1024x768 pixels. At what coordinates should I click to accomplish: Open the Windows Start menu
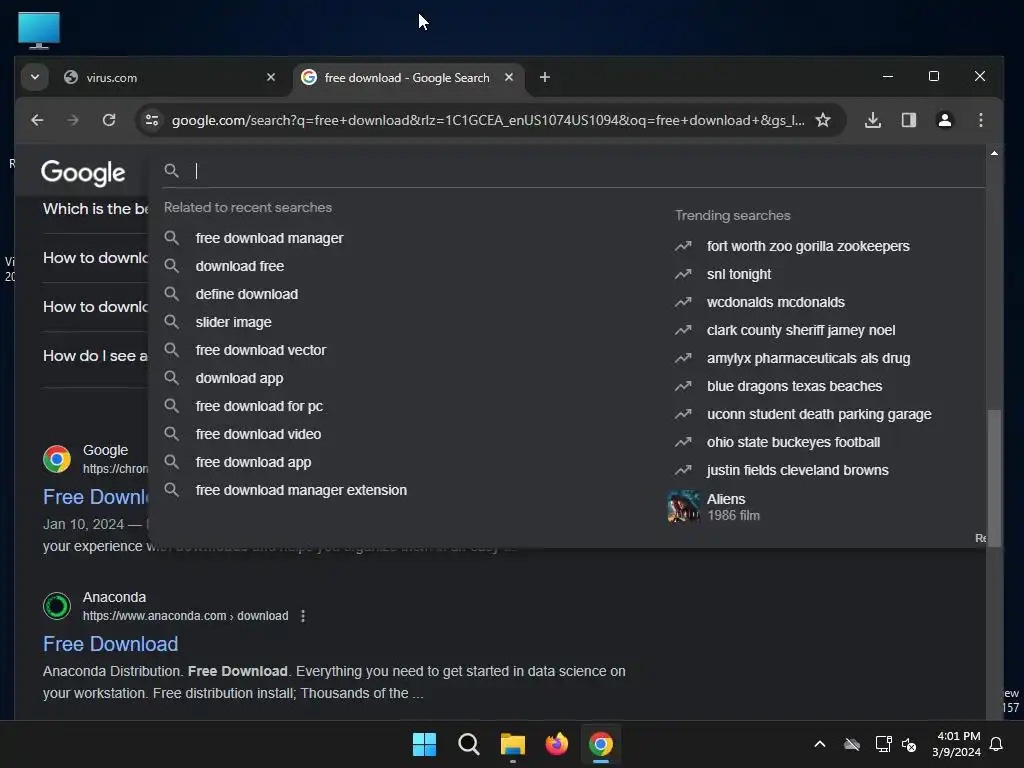(424, 744)
